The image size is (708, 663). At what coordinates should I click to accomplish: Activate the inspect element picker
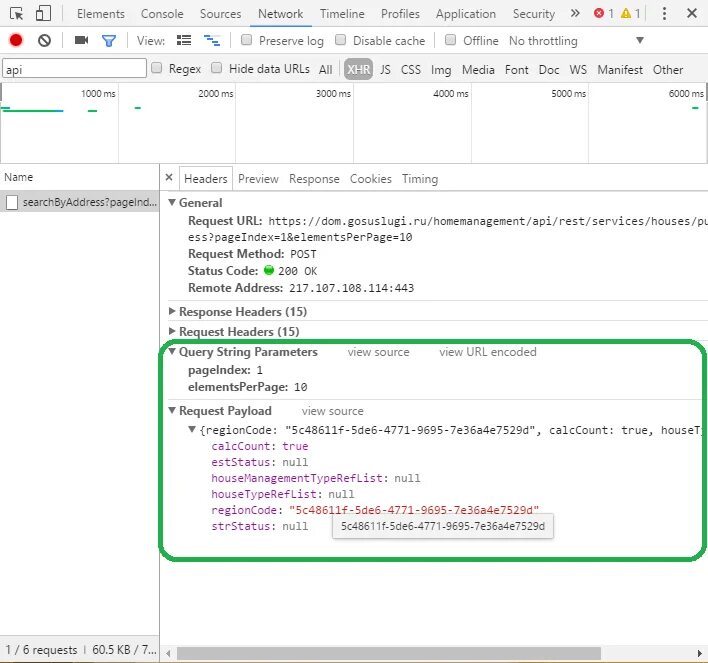16,14
